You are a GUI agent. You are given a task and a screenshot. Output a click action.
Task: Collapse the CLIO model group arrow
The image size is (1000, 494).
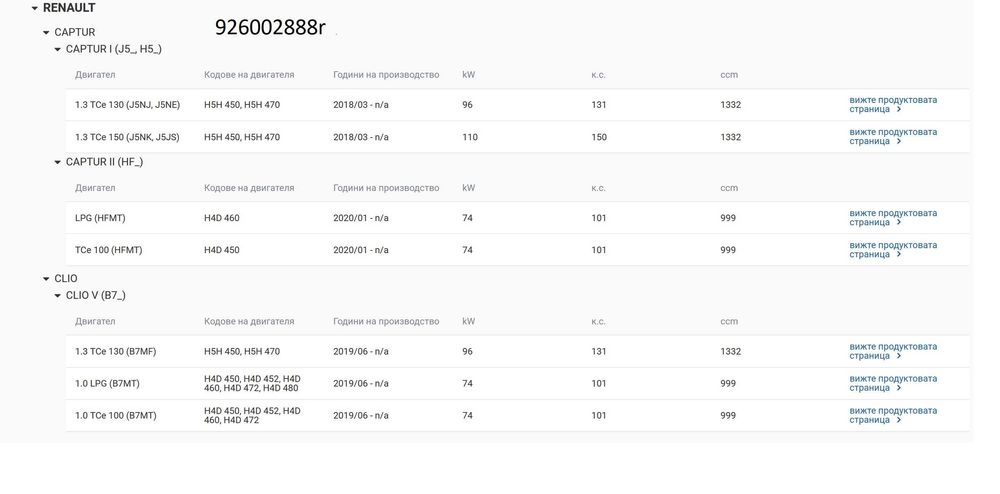point(46,279)
